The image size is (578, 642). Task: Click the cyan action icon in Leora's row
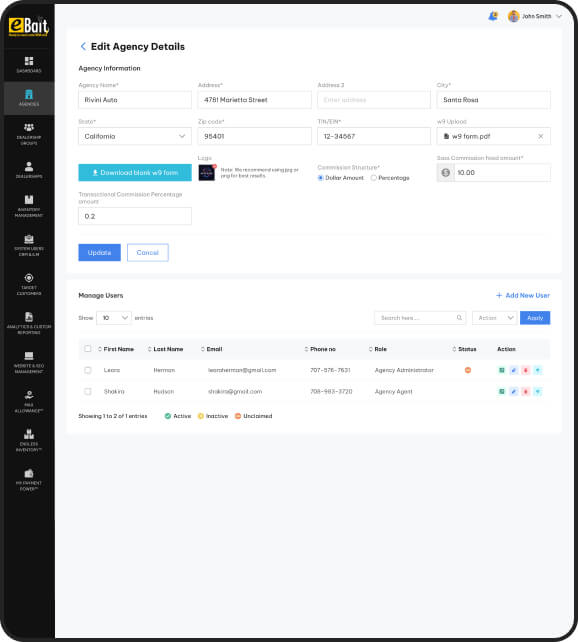(x=538, y=370)
